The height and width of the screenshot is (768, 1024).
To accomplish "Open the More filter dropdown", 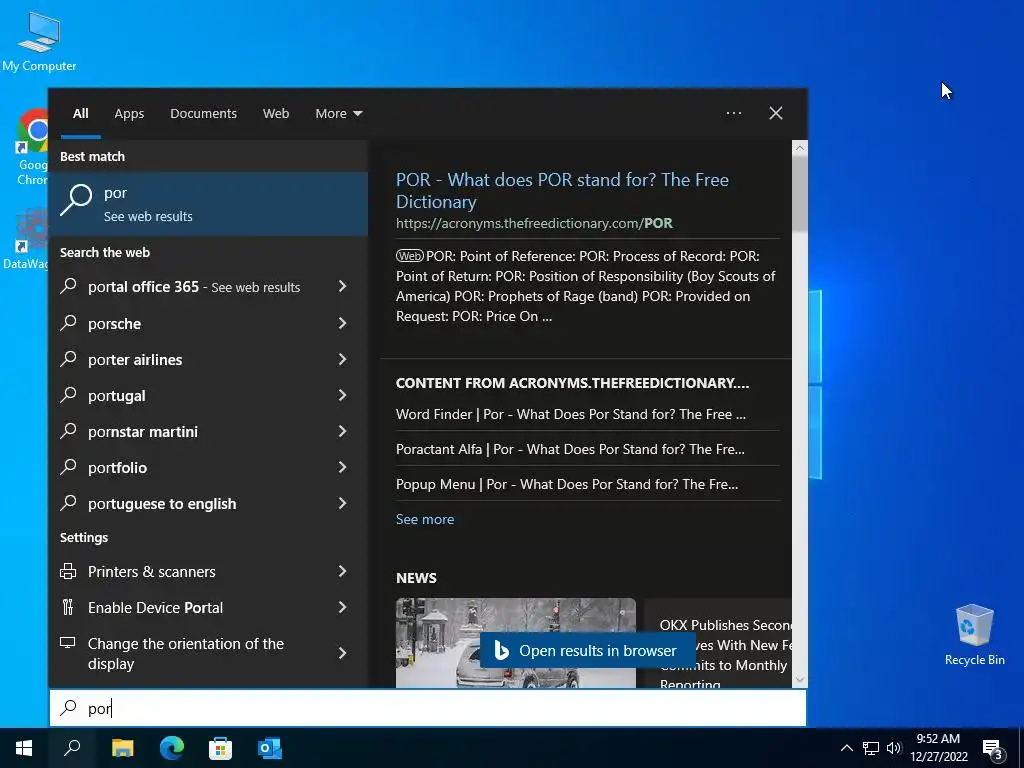I will (x=338, y=114).
